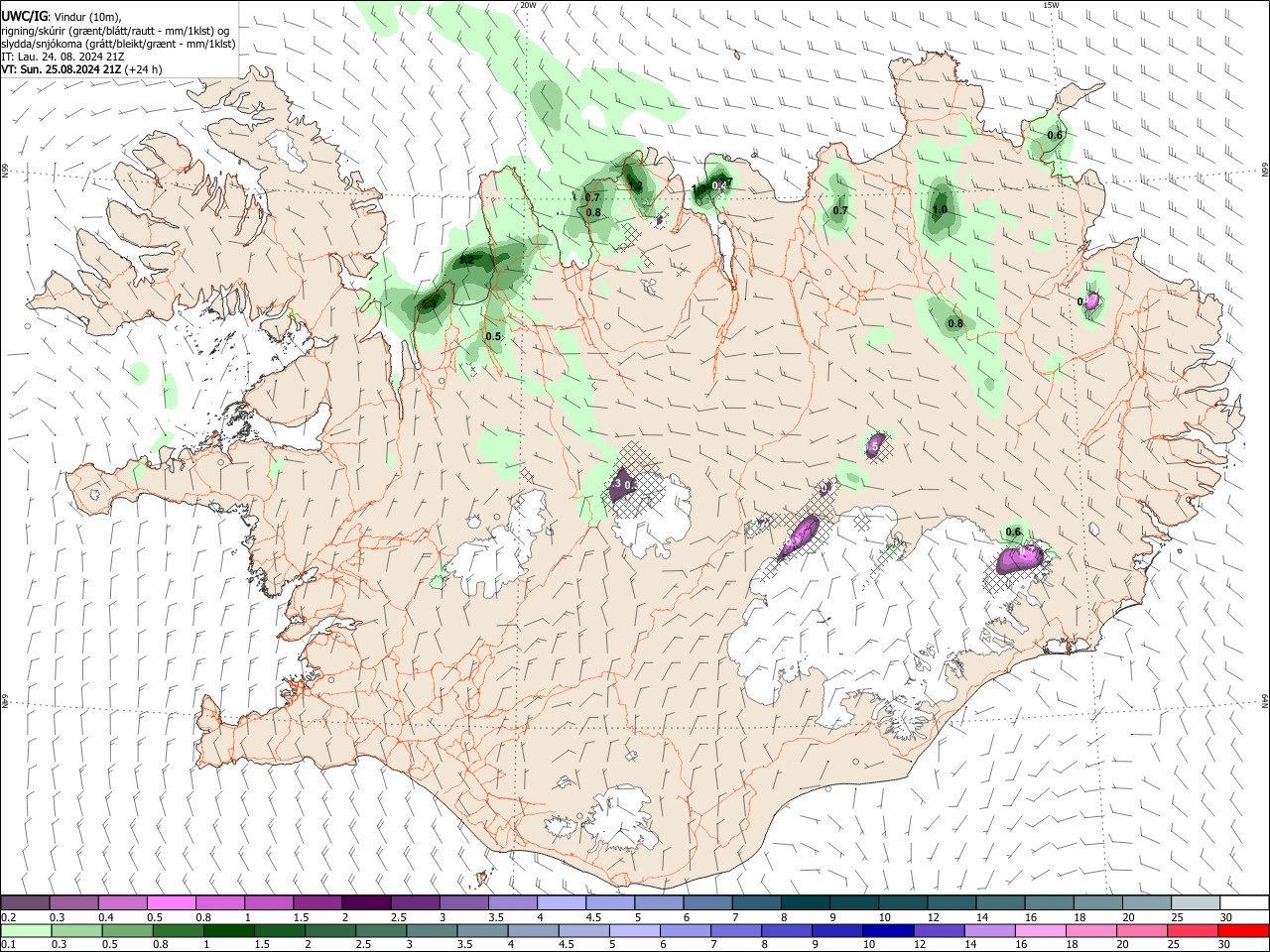1270x952 pixels.
Task: Pick the dusky plum 0.2 swatch in snow scale
Action: (25, 902)
